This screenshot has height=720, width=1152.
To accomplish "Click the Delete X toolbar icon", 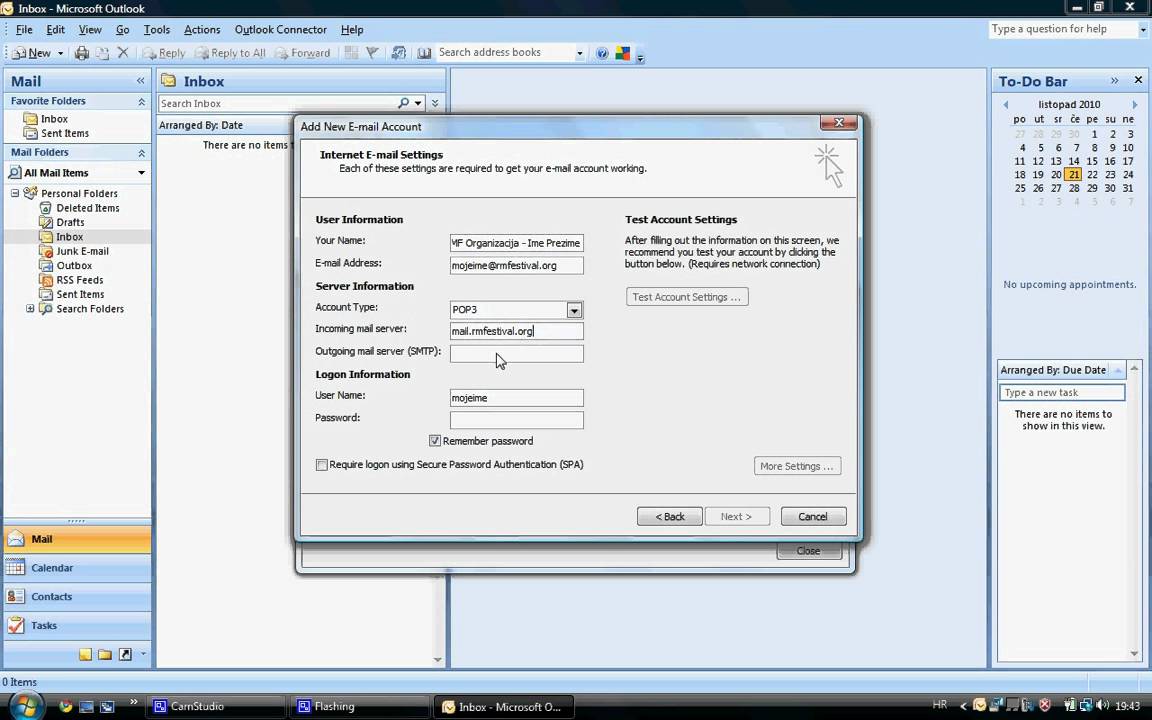I will point(123,53).
